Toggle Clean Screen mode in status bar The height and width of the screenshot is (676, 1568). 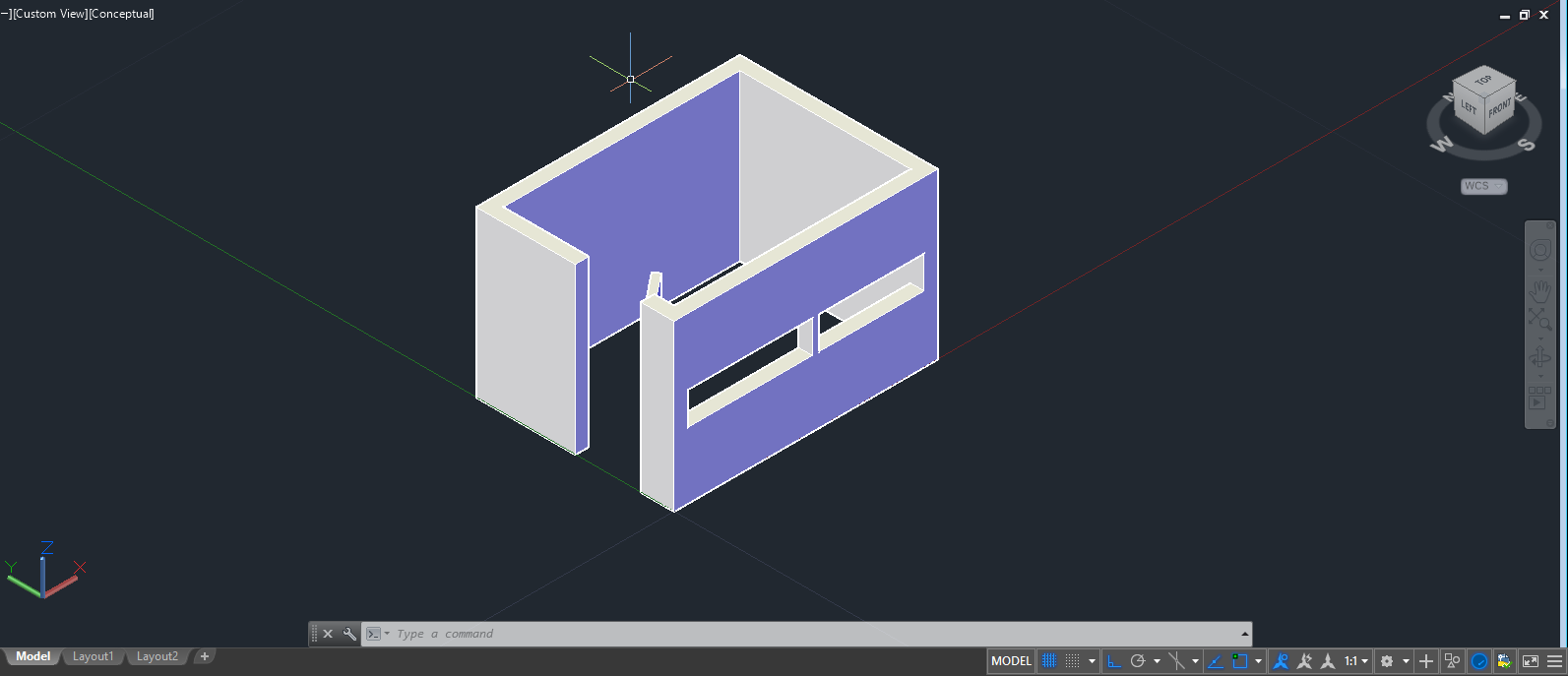coord(1531,661)
